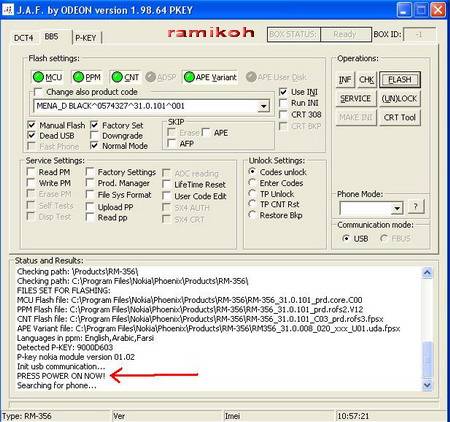Click the BOX ID field
The height and width of the screenshot is (422, 450).
(x=419, y=34)
